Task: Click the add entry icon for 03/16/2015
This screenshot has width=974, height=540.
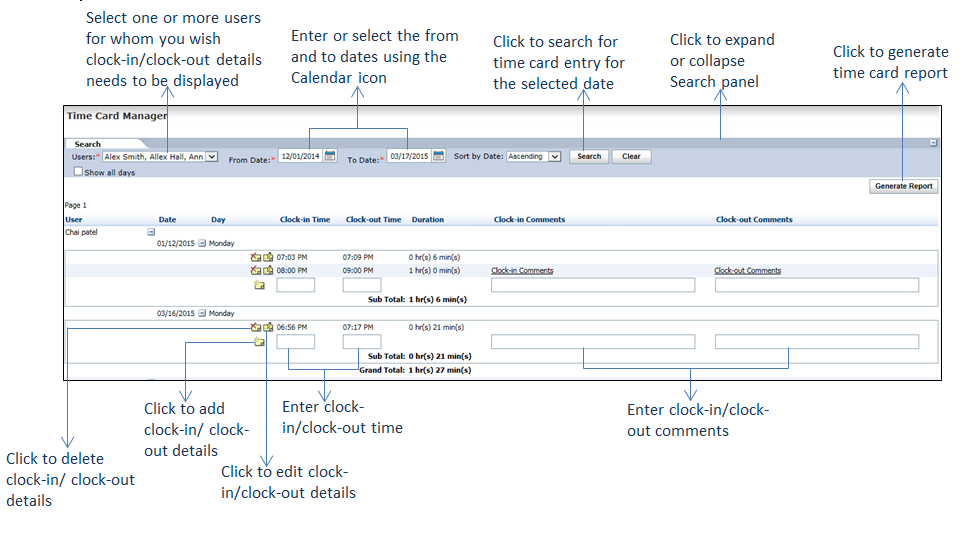Action: click(259, 342)
